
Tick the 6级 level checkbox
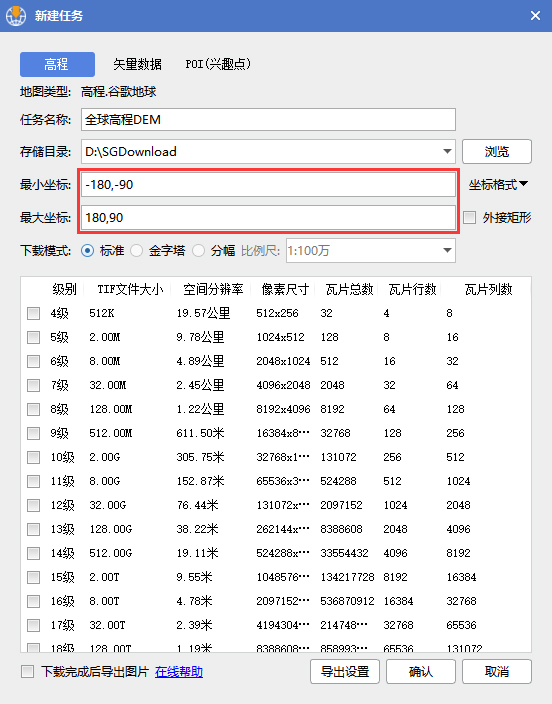pos(33,361)
